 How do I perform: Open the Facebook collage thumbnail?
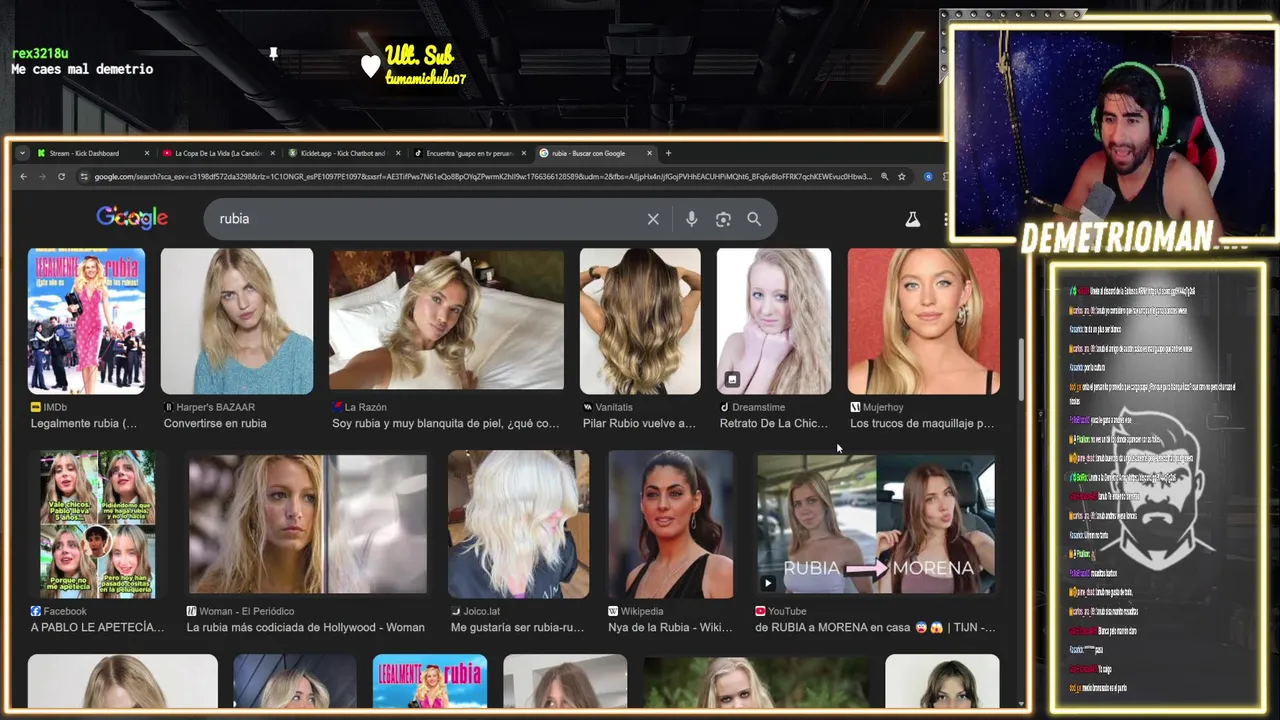97,524
